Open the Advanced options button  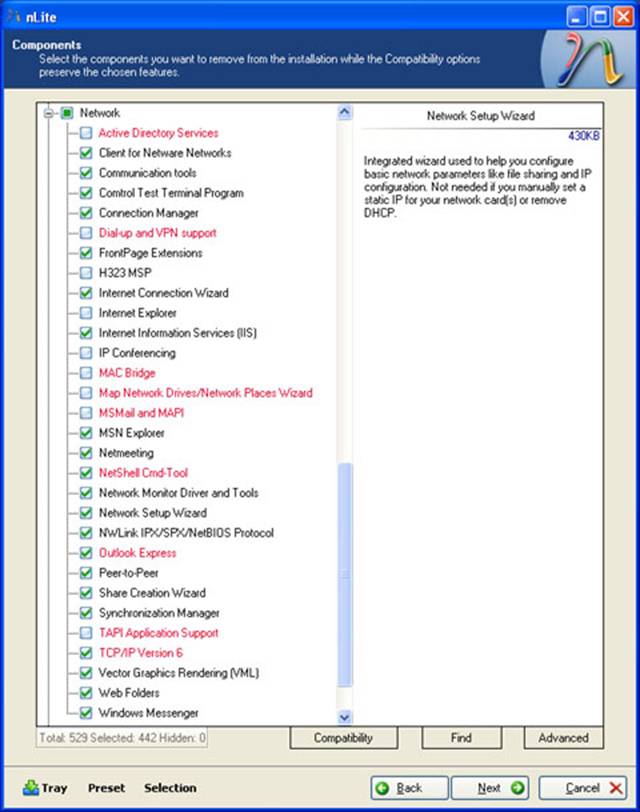(x=563, y=738)
